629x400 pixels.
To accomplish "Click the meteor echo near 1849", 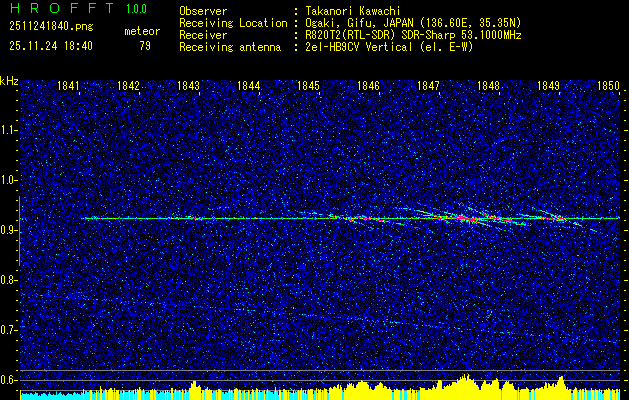I will pyautogui.click(x=560, y=218).
